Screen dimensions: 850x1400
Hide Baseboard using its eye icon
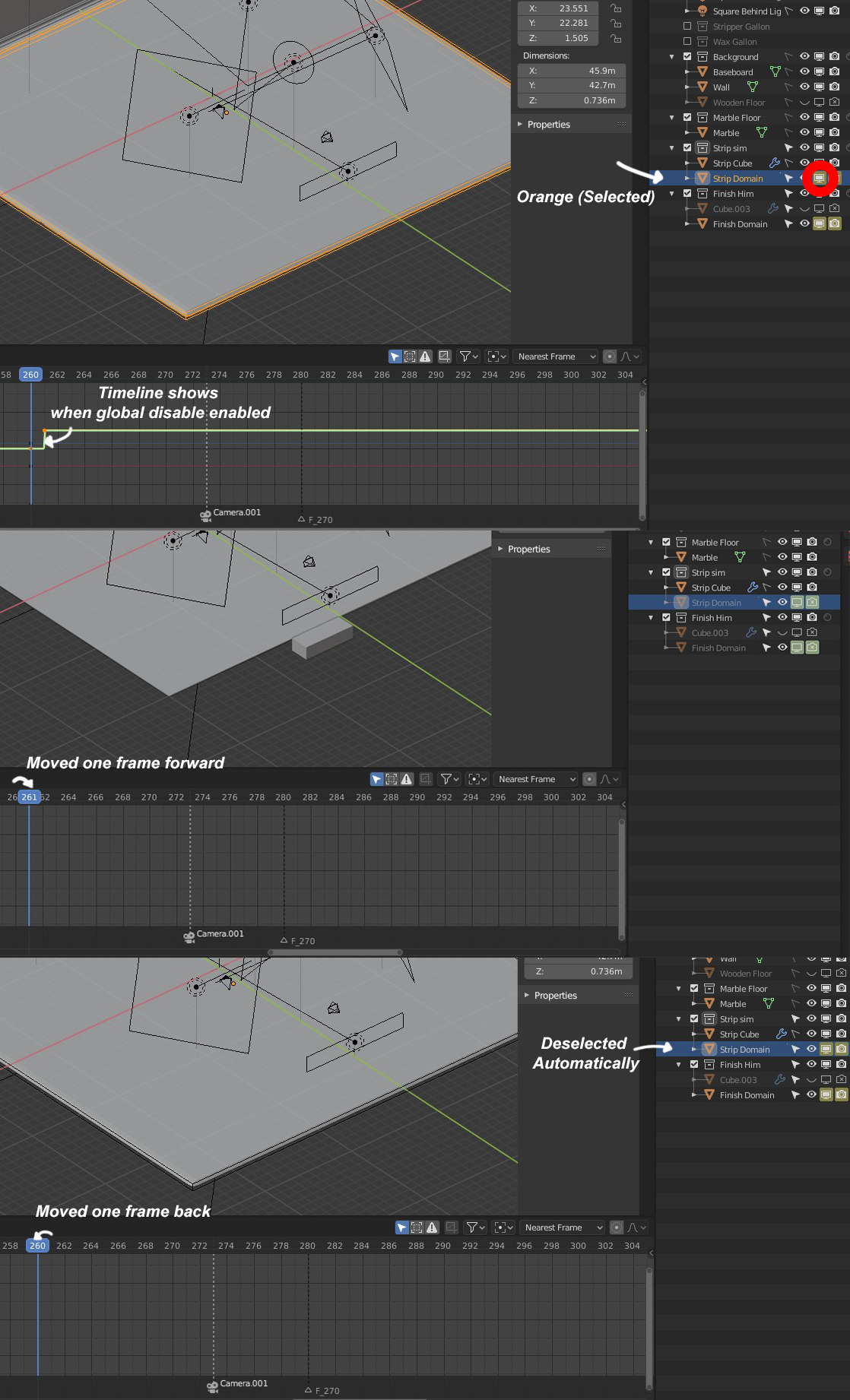pyautogui.click(x=804, y=72)
